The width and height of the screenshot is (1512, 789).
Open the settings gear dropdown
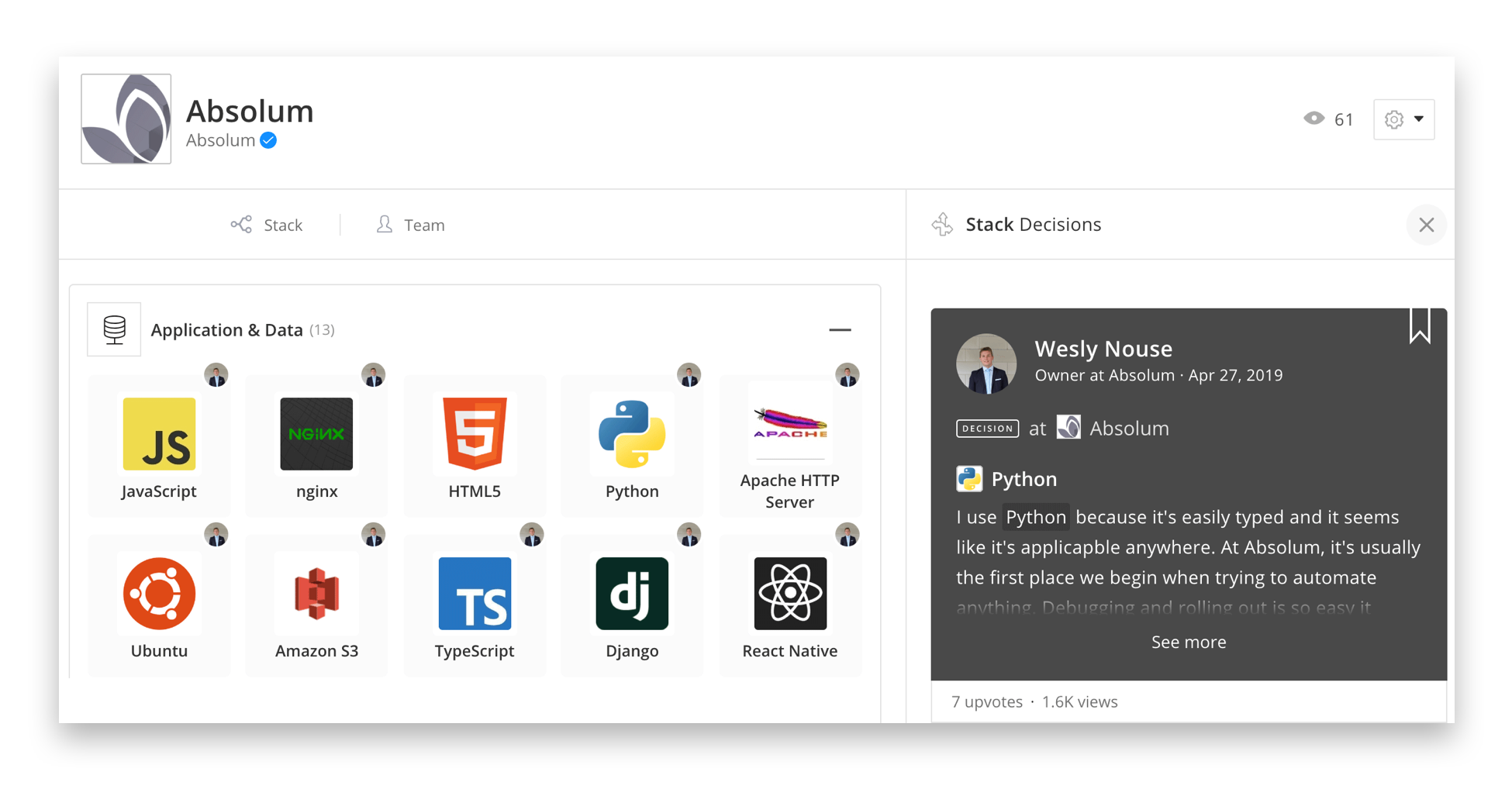(1403, 119)
